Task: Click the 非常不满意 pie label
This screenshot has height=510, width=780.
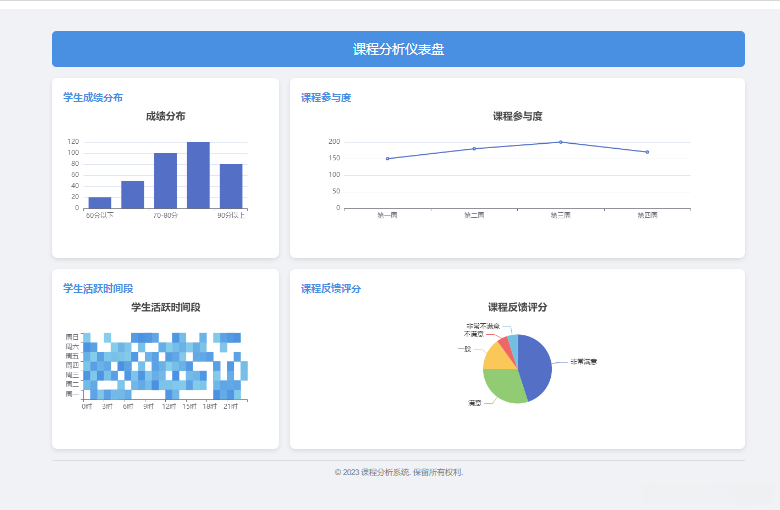Action: point(483,326)
